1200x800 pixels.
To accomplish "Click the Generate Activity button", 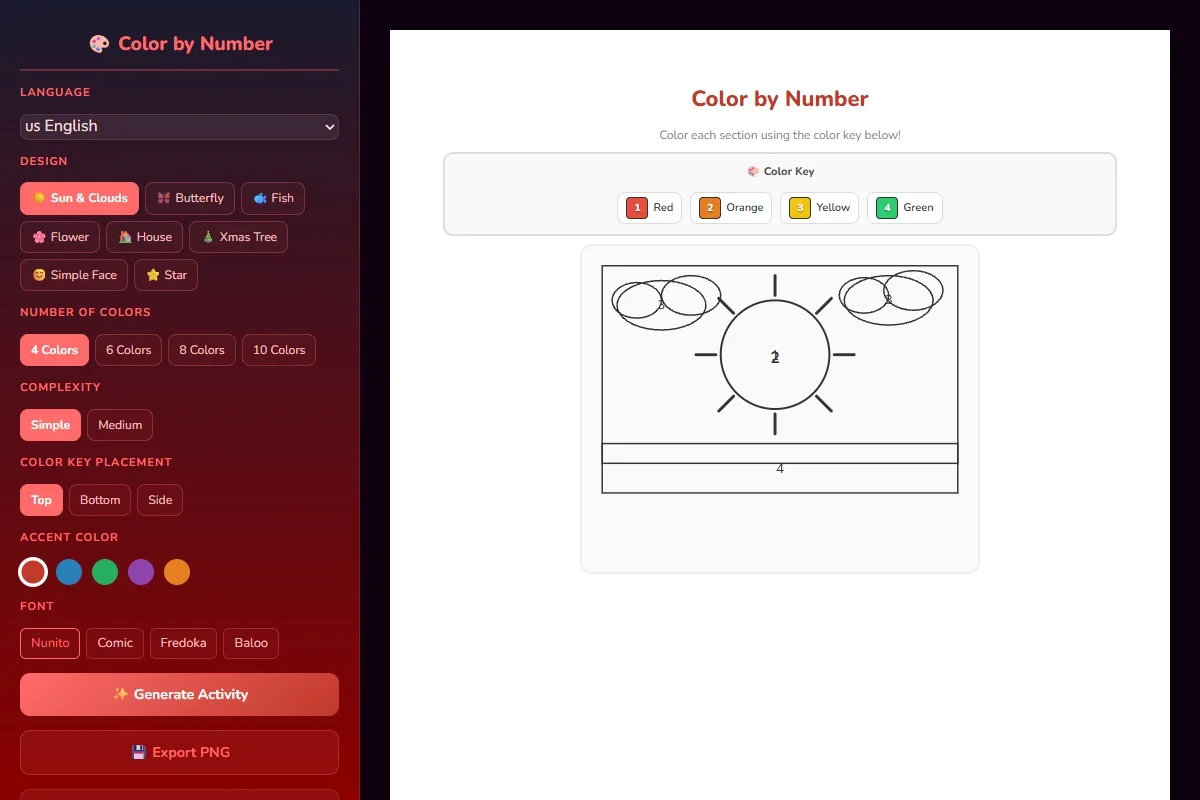I will click(x=179, y=694).
